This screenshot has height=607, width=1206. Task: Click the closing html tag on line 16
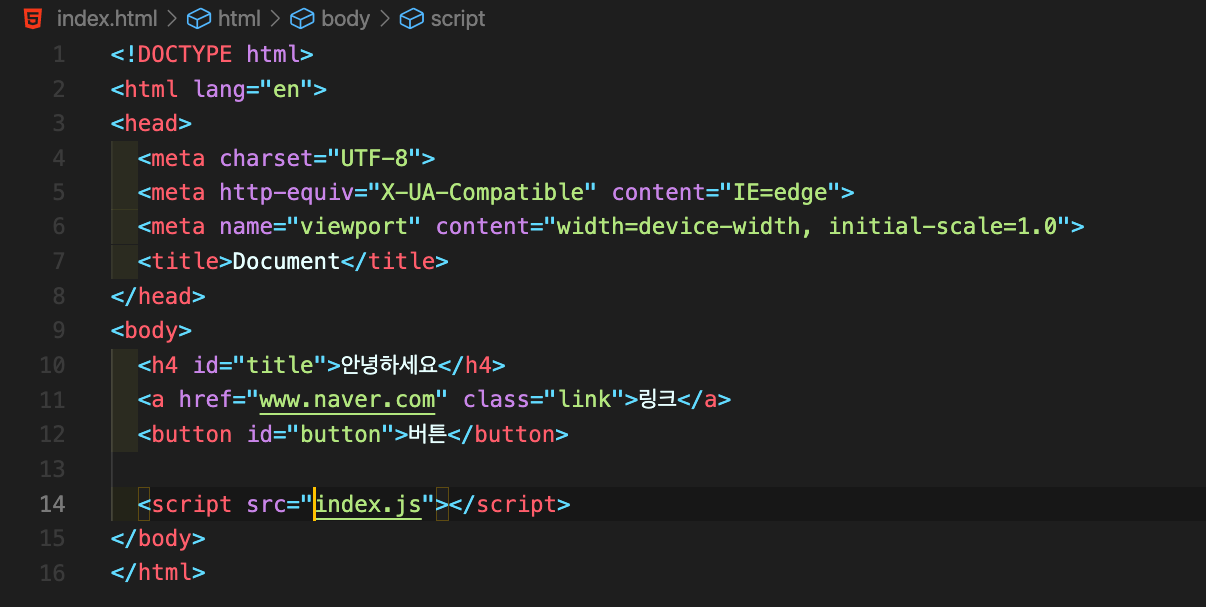point(158,573)
